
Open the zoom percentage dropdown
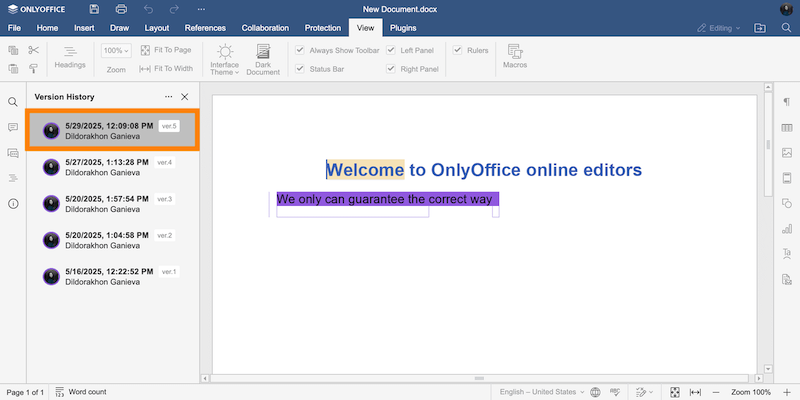click(x=116, y=50)
